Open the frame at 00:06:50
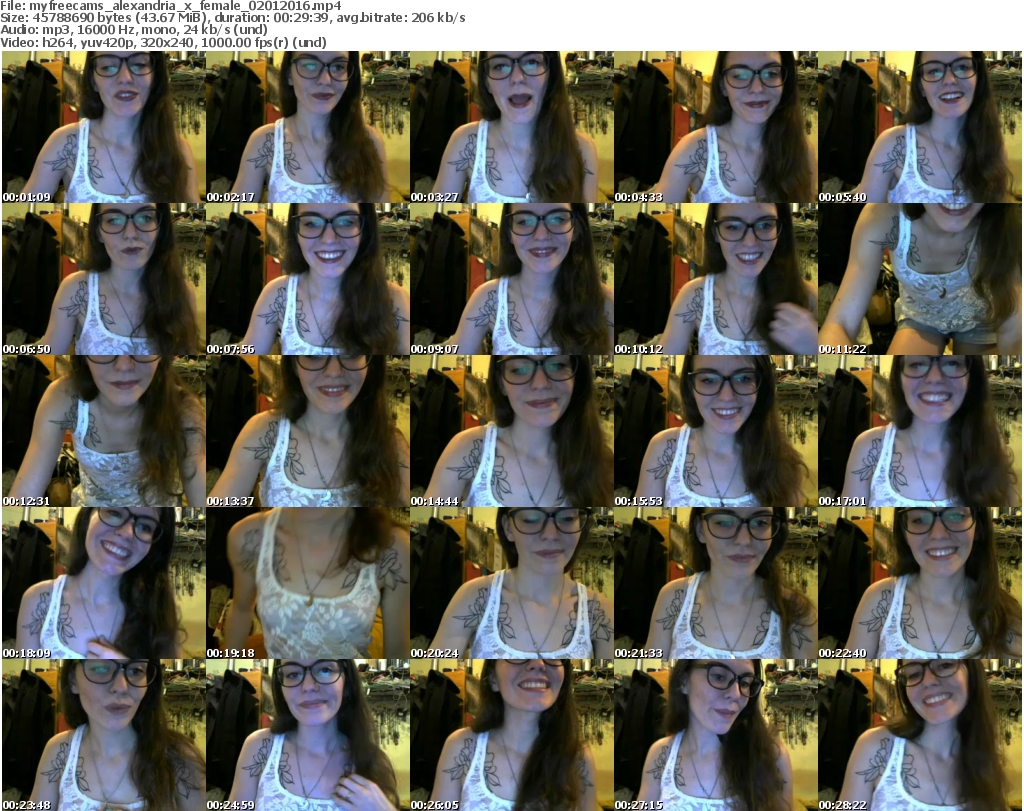 tap(104, 279)
